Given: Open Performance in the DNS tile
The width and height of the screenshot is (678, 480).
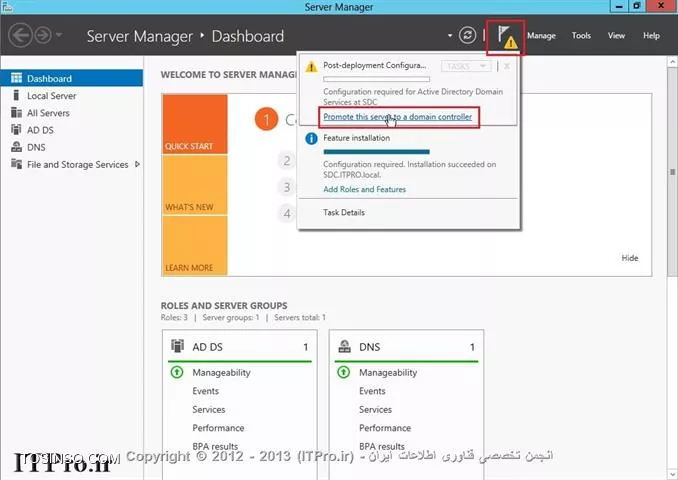Looking at the screenshot, I should coord(385,428).
